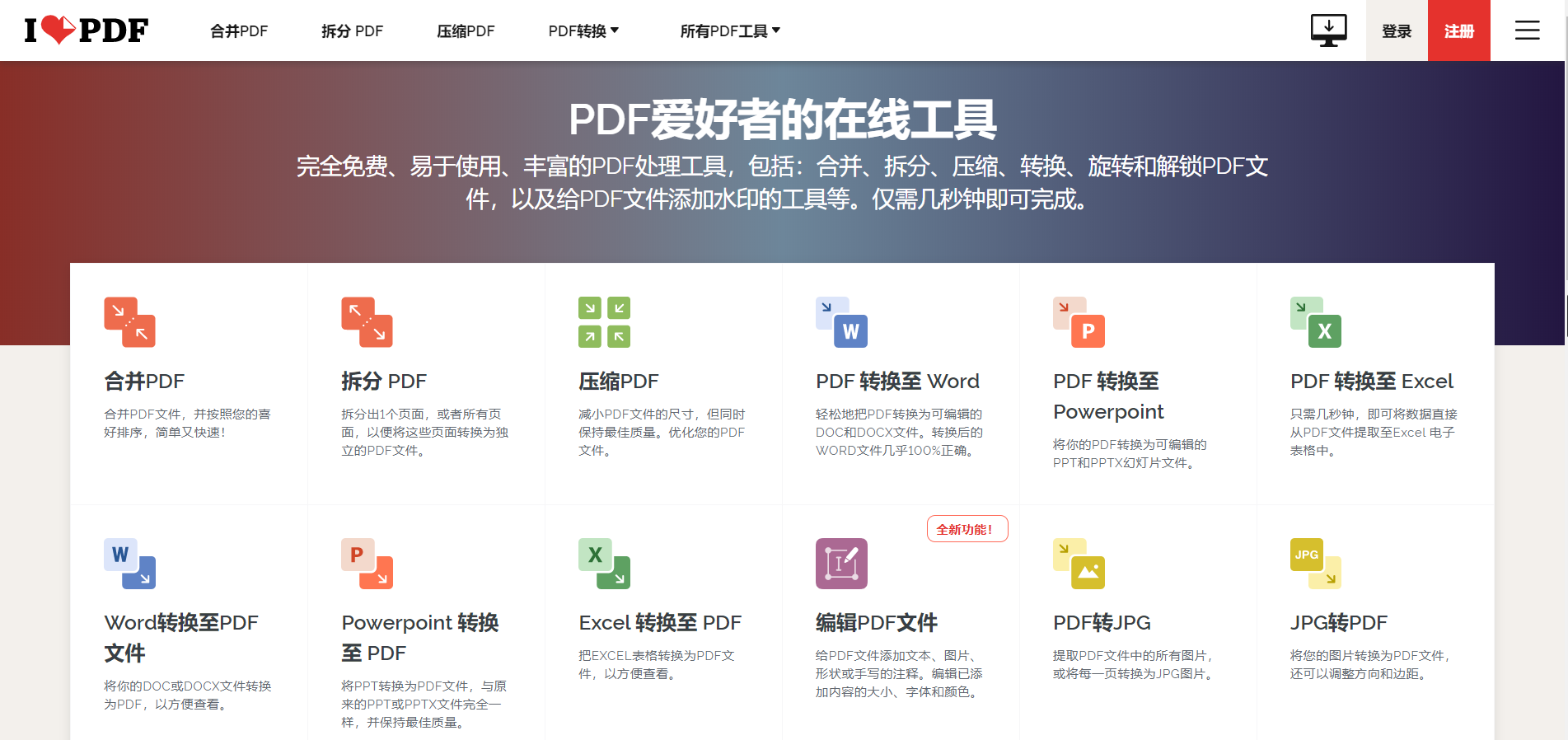The image size is (1568, 740).
Task: Click the PDF转JPG icon
Action: (x=1079, y=564)
